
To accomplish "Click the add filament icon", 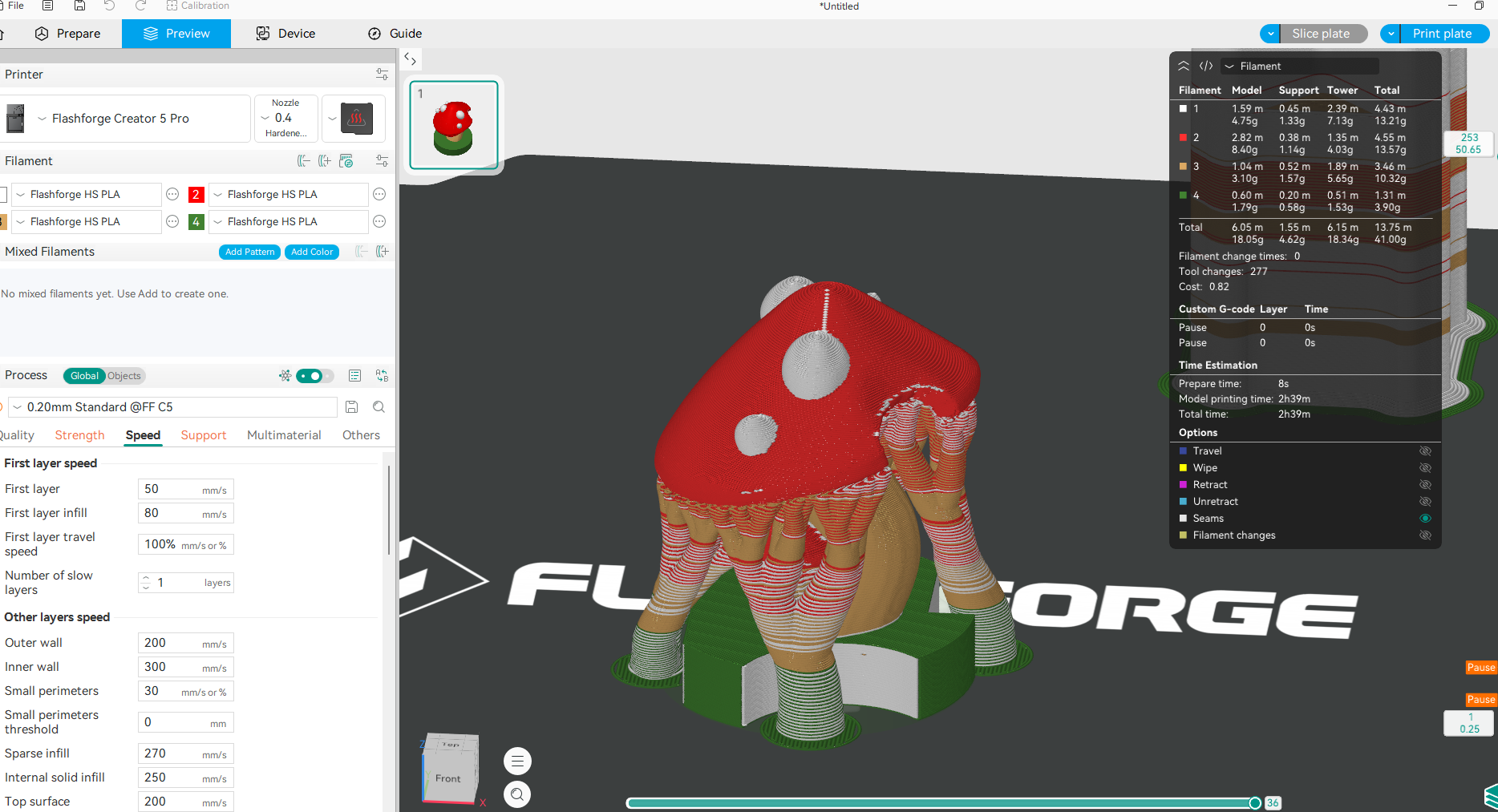I will (x=325, y=161).
